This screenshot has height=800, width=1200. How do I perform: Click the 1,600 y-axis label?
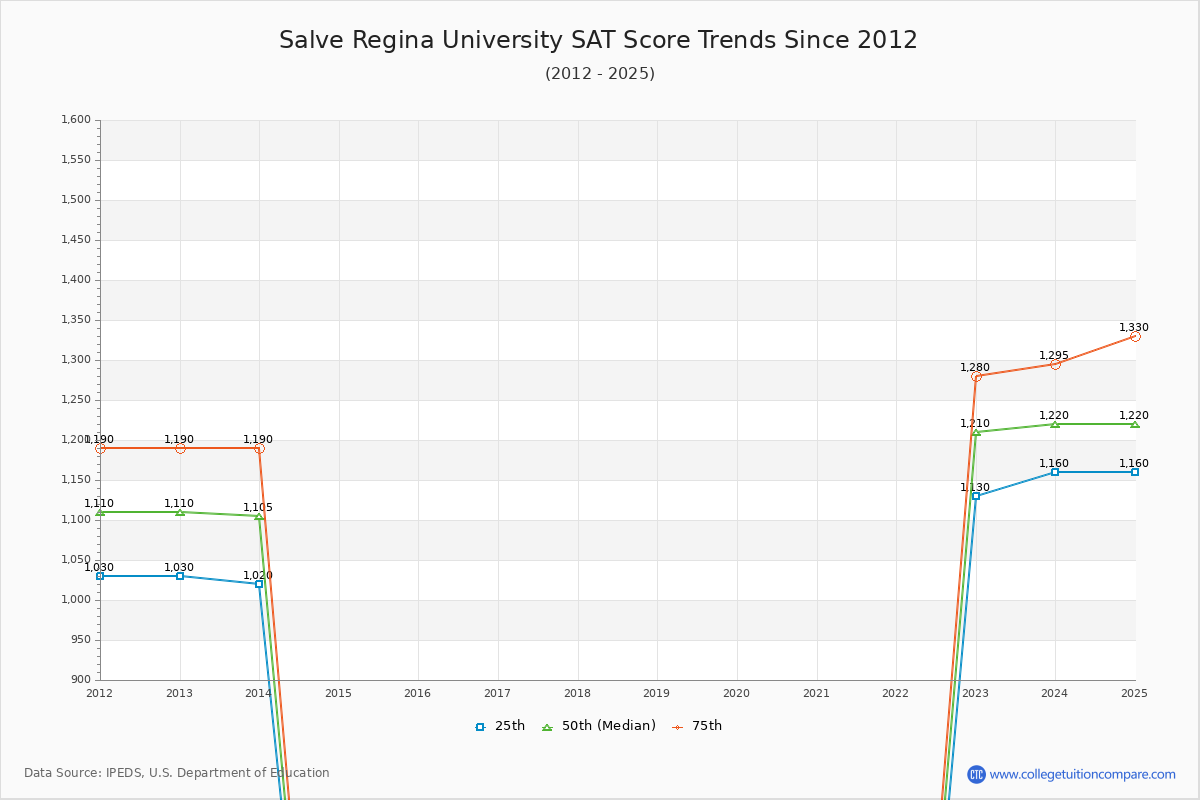[76, 120]
